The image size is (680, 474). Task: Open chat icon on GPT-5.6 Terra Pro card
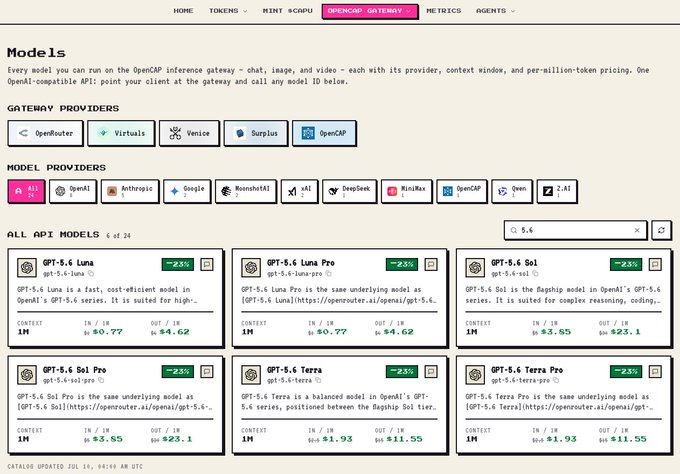[655, 371]
